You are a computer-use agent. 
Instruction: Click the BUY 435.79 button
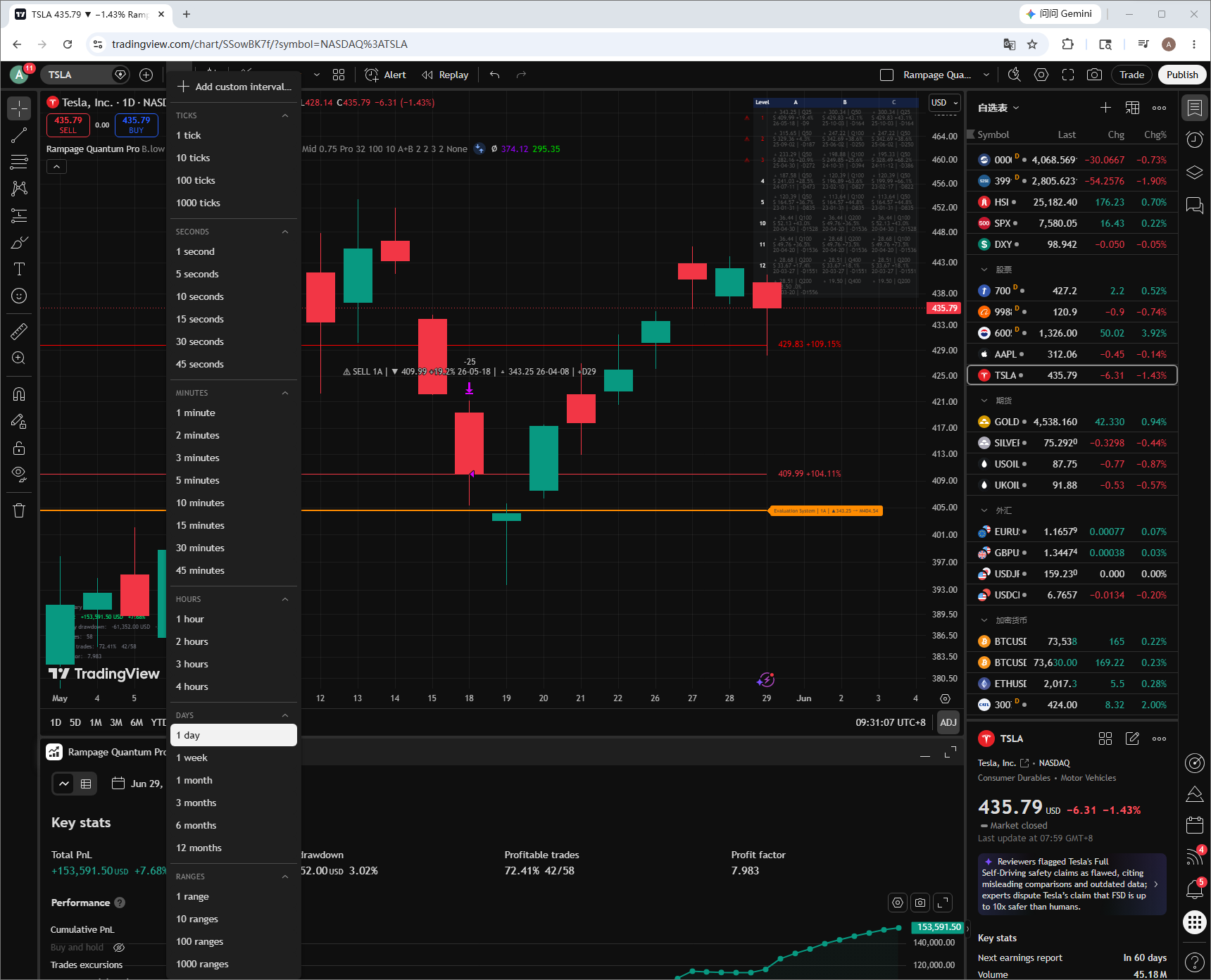point(136,125)
